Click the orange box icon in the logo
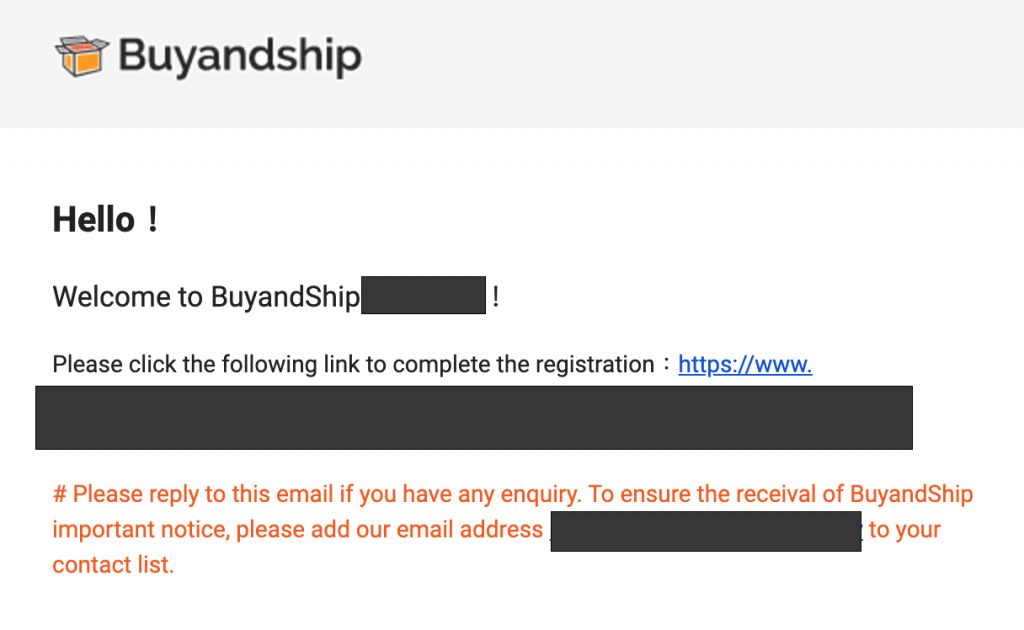The height and width of the screenshot is (630, 1024). click(x=80, y=56)
